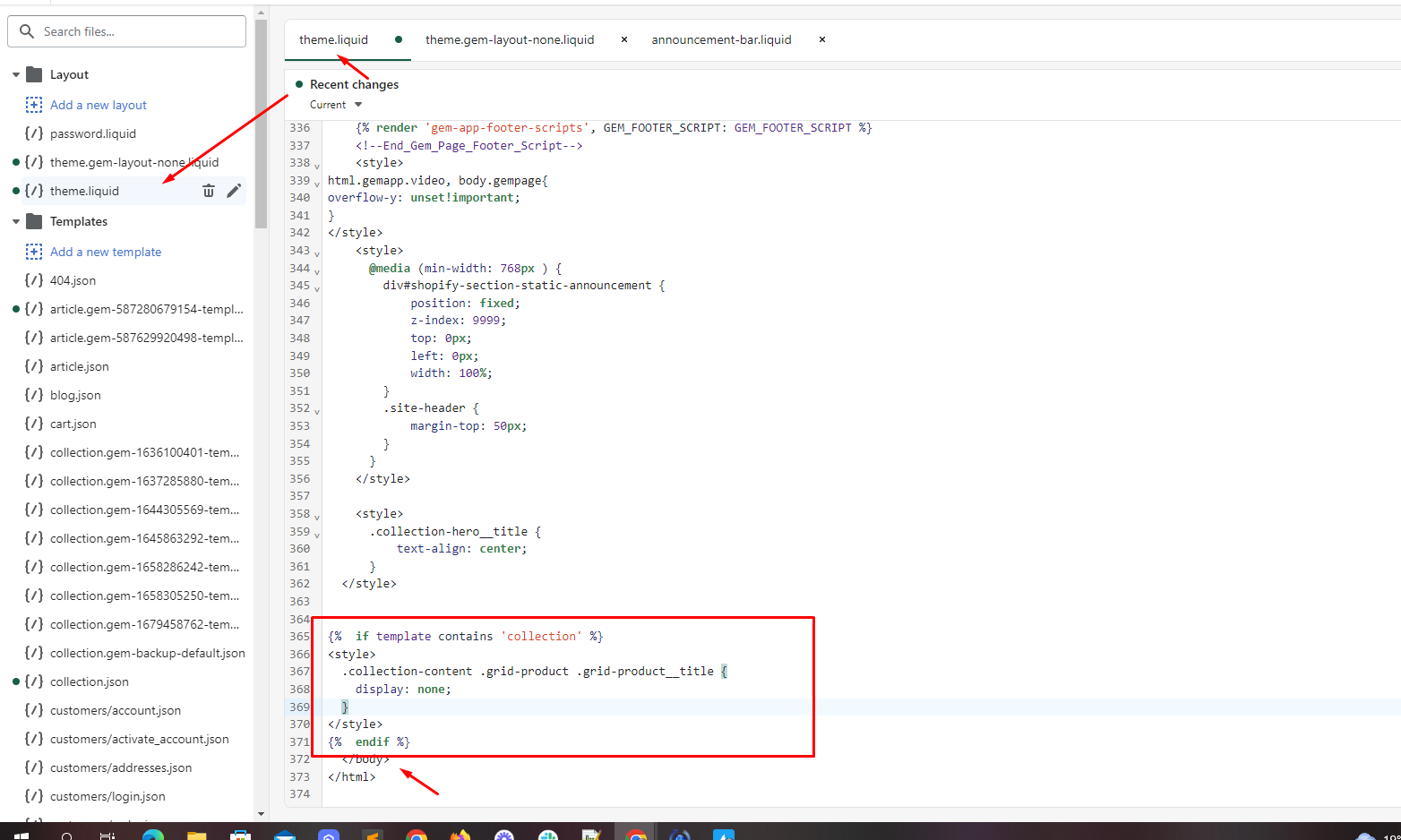Click the 'display: none;' code line
The height and width of the screenshot is (840, 1401).
pos(403,690)
